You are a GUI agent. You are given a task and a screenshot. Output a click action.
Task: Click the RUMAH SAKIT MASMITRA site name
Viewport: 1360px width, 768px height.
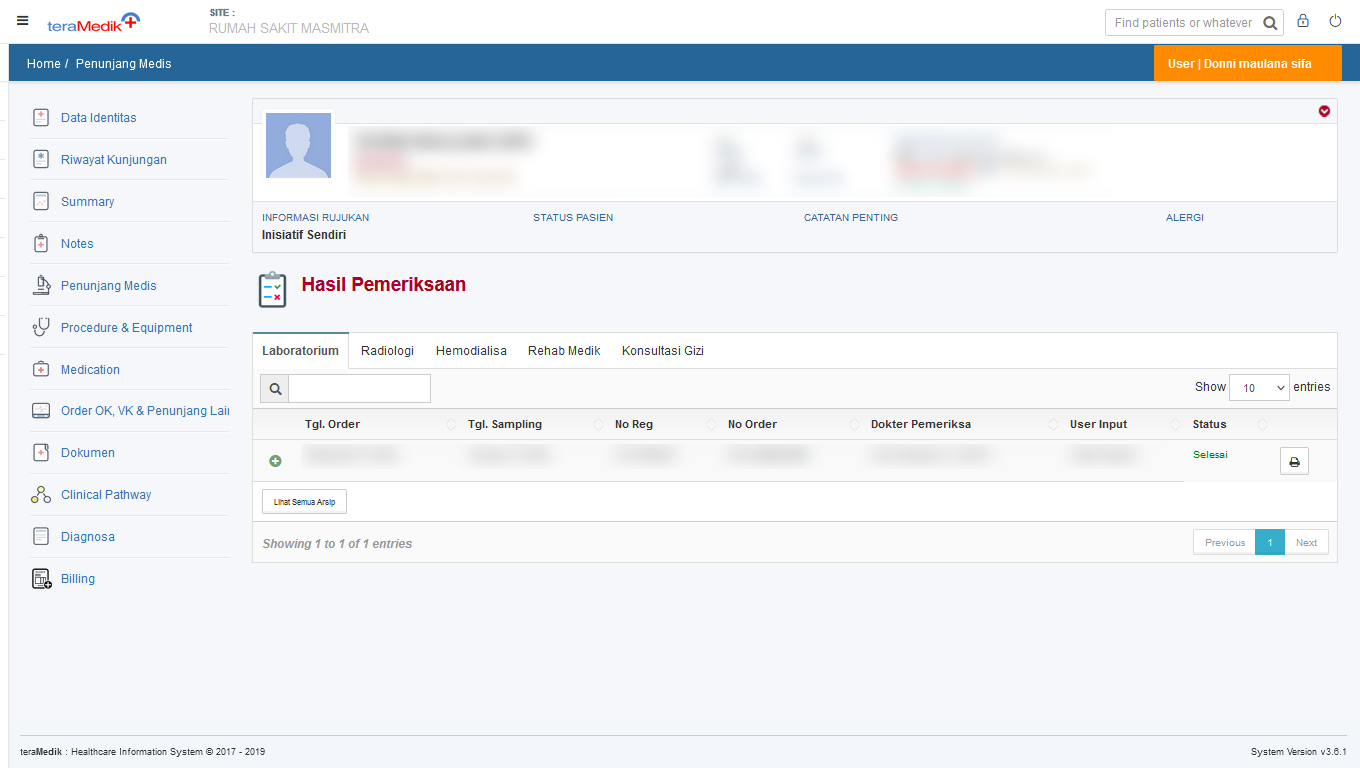289,28
